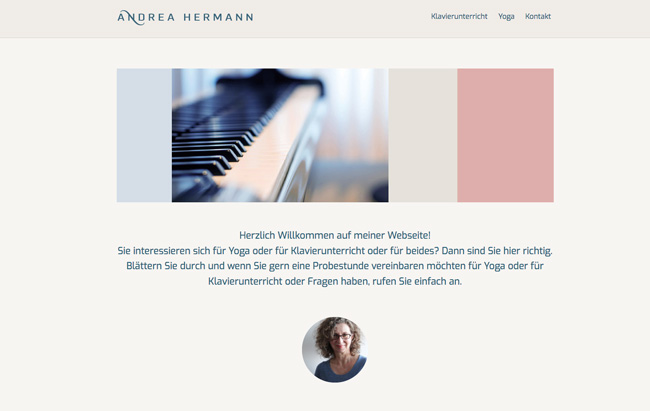
Task: Click the empty header bar area
Action: pos(340,19)
